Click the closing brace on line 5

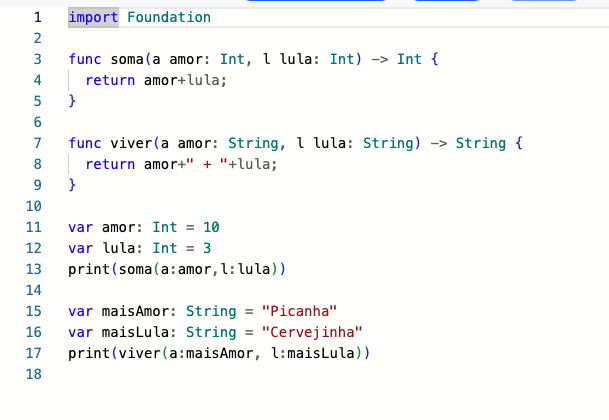coord(72,101)
